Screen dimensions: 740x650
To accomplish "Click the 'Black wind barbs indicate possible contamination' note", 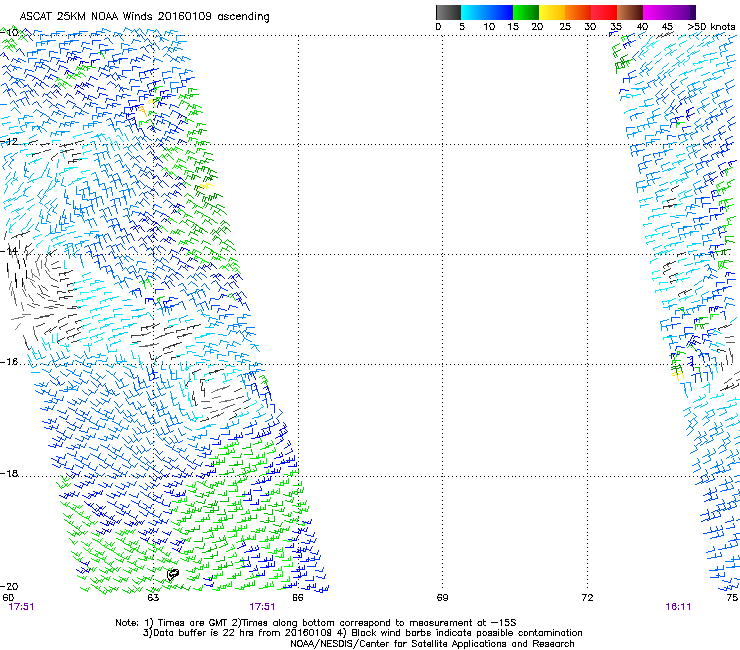I will coord(467,633).
